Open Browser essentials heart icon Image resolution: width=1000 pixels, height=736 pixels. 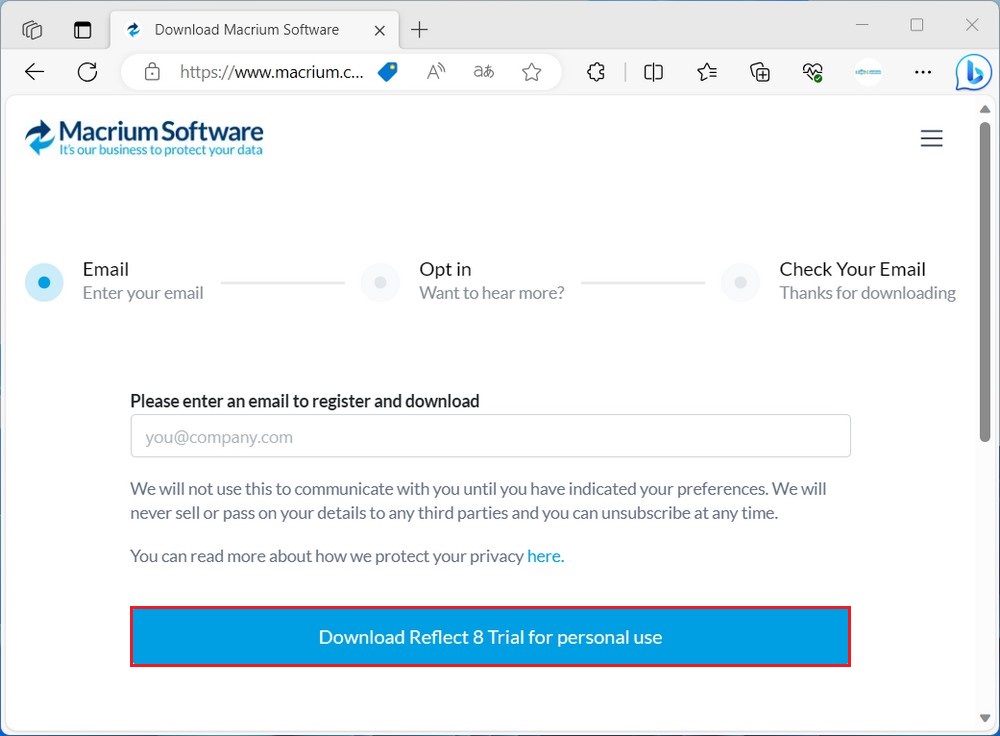pos(813,72)
